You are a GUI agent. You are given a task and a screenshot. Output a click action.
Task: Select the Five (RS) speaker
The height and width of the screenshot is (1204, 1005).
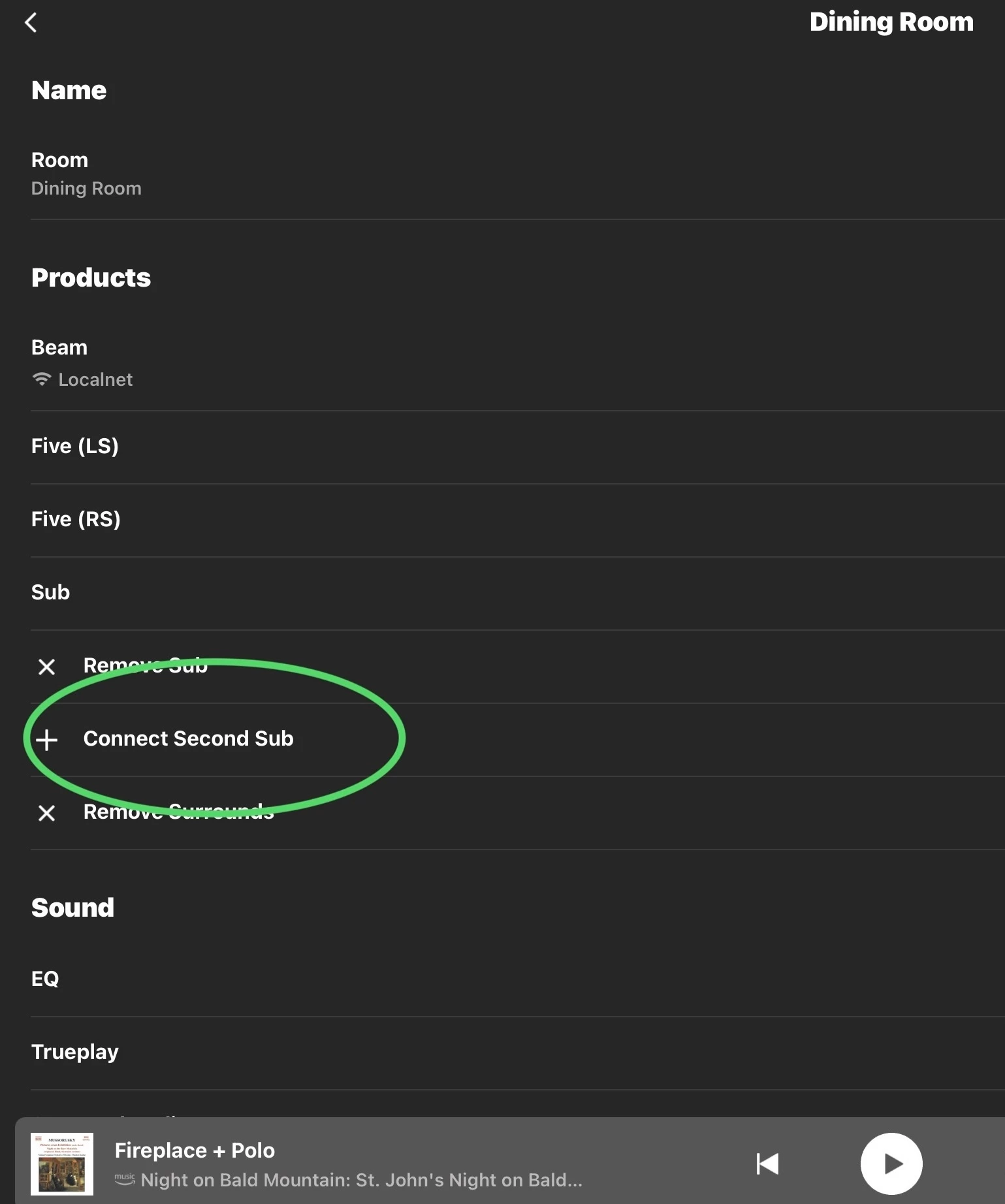[x=76, y=520]
